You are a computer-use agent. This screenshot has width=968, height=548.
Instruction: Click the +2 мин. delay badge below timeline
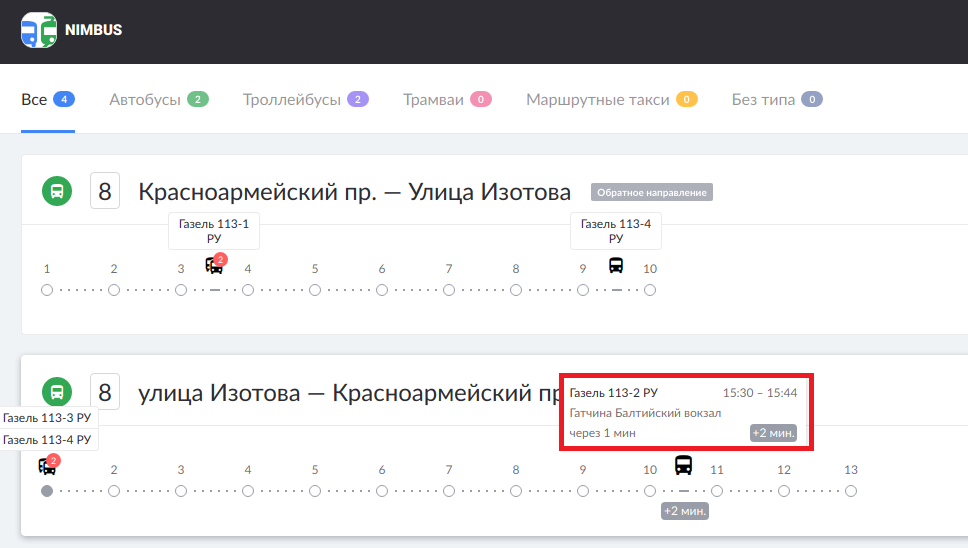click(x=685, y=511)
